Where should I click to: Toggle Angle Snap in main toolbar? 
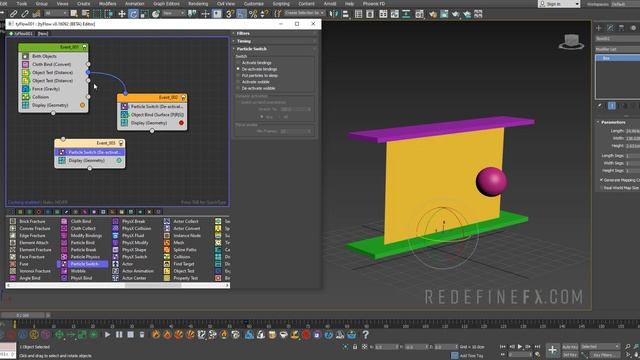pyautogui.click(x=241, y=14)
